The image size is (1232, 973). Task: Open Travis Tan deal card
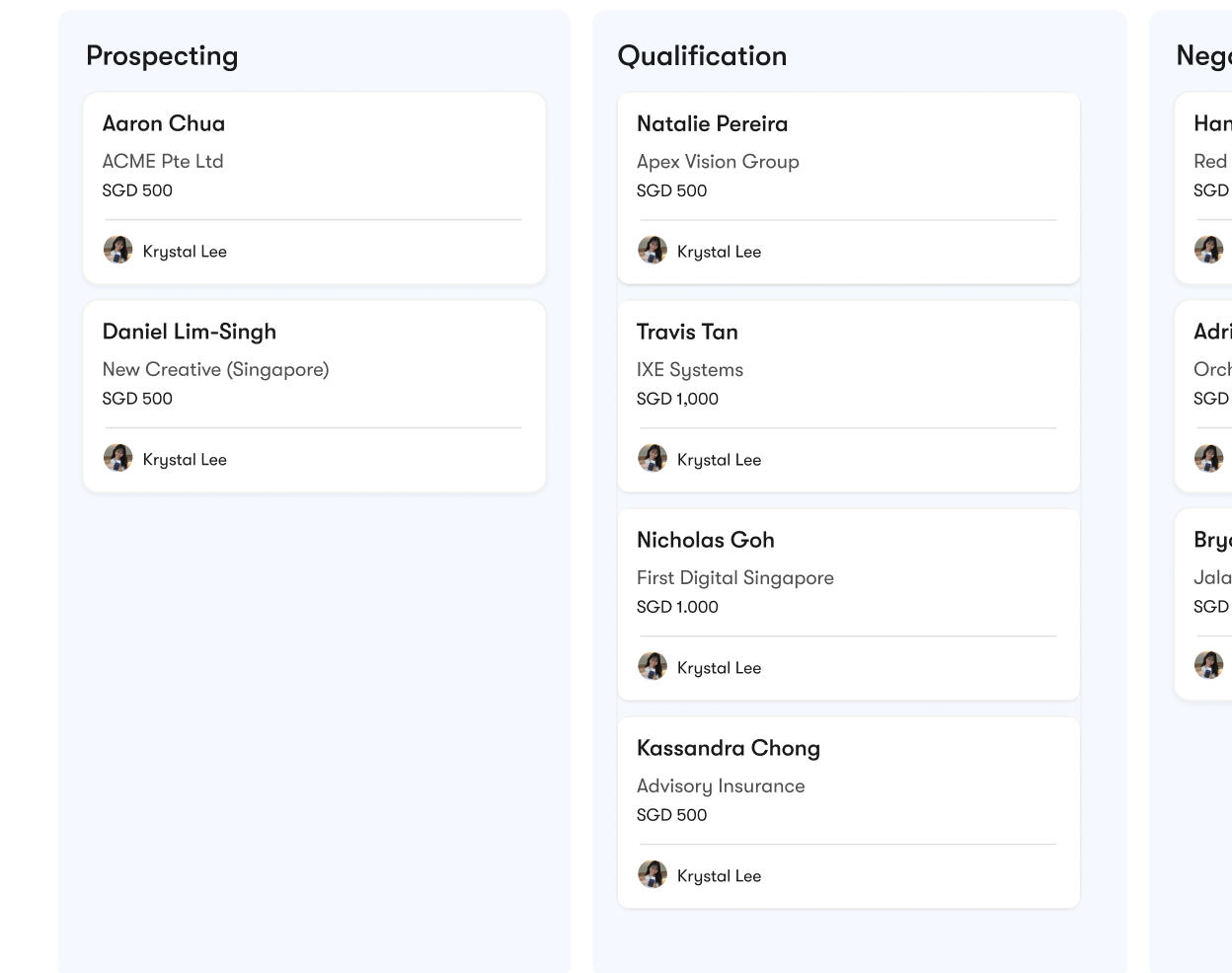[x=849, y=397]
